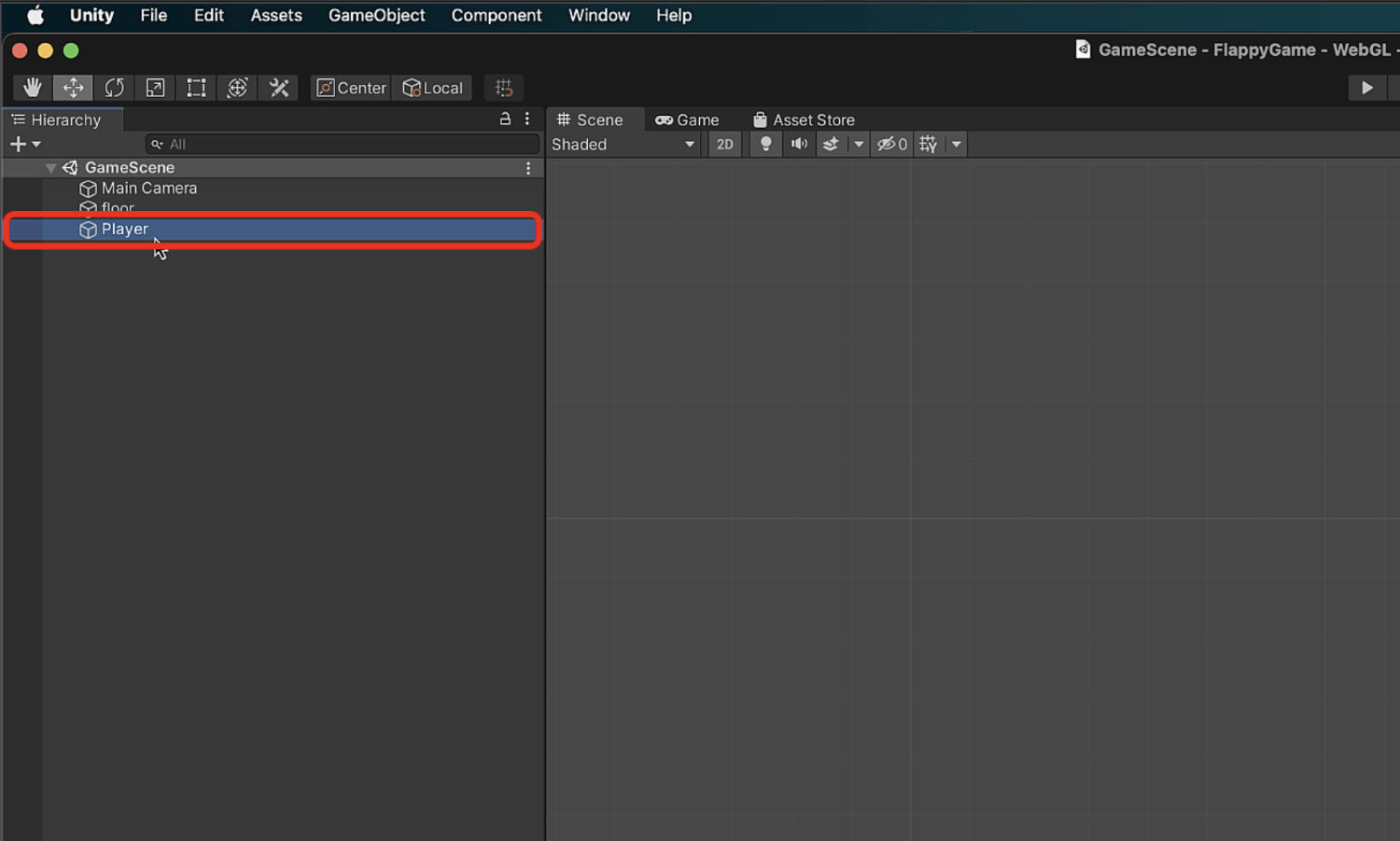Screen dimensions: 1400x841
Task: Open the Shaded draw mode dropdown
Action: click(623, 144)
